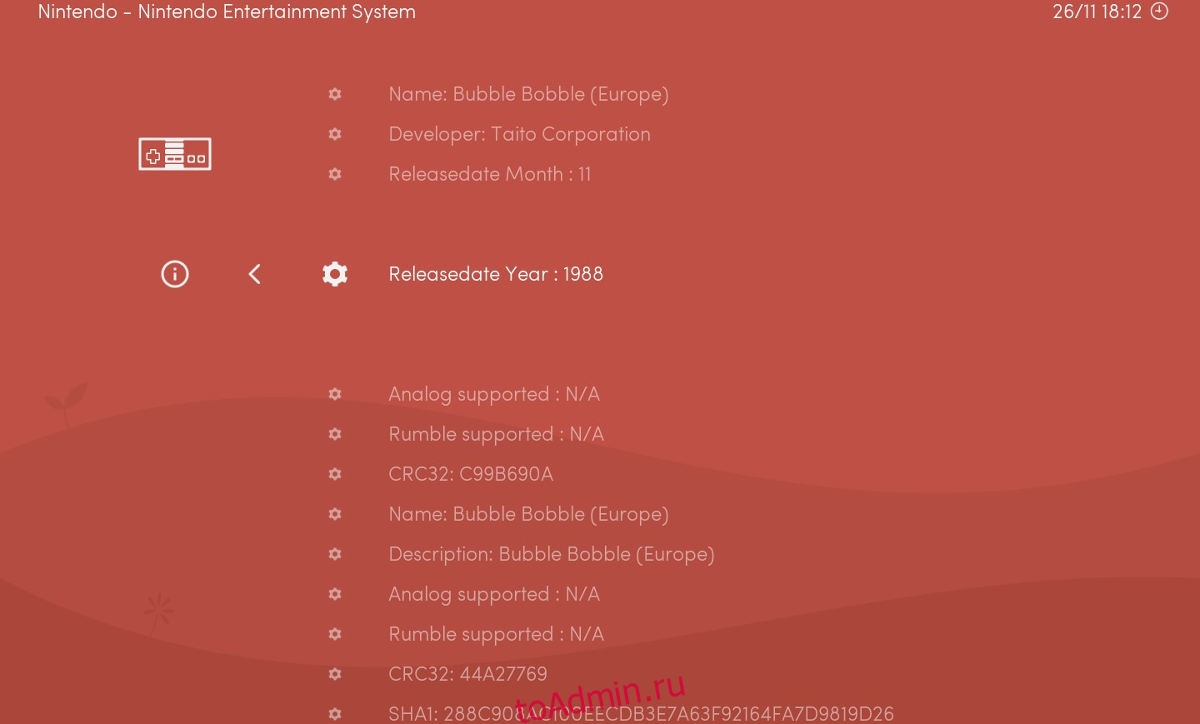This screenshot has height=724, width=1200.
Task: Select the highlighted Releasedate Year : 1988 entry
Action: pyautogui.click(x=495, y=274)
